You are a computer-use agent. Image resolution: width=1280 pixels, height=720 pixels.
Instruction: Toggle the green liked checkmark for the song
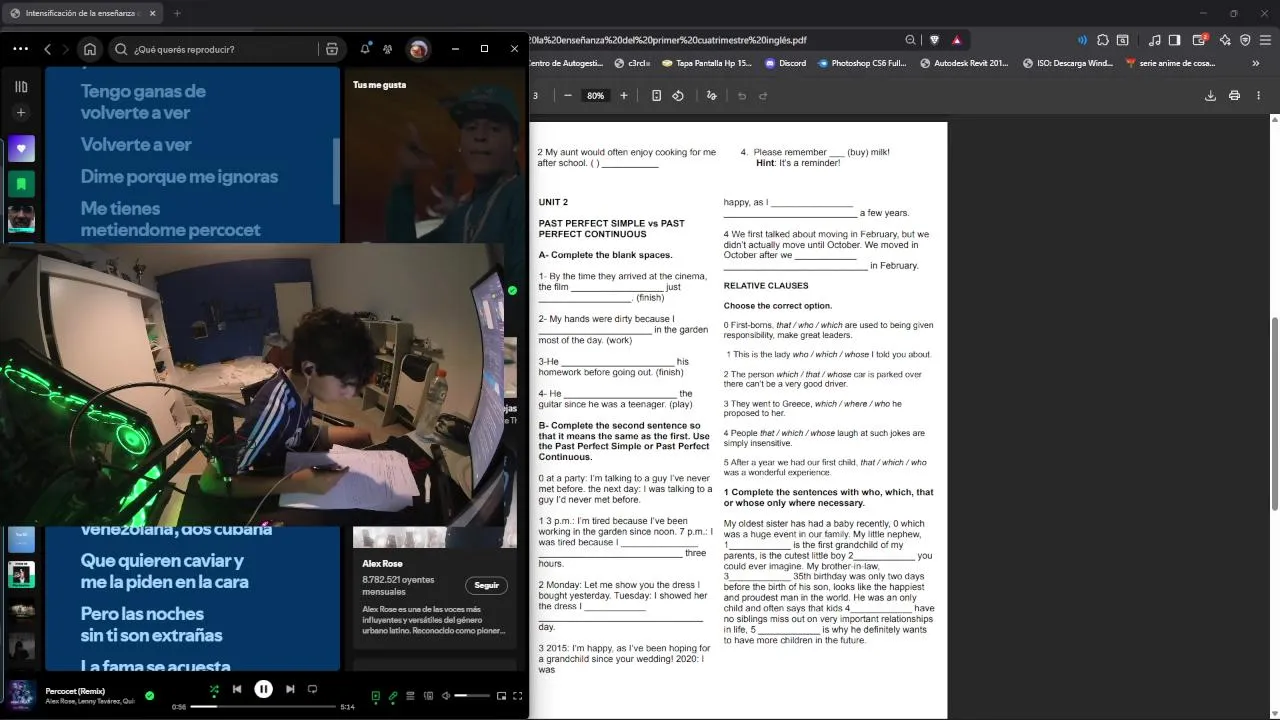[150, 695]
